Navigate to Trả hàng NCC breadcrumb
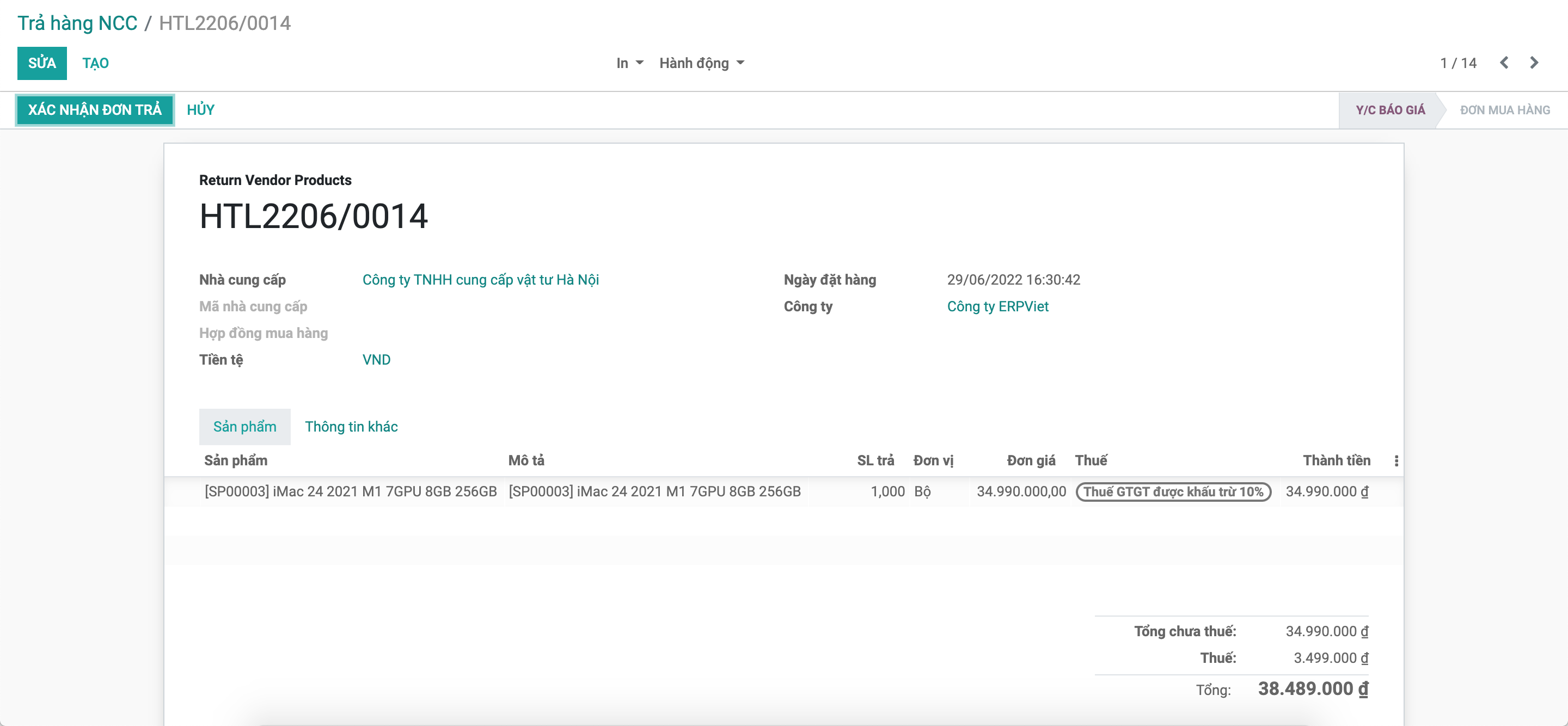 point(77,22)
